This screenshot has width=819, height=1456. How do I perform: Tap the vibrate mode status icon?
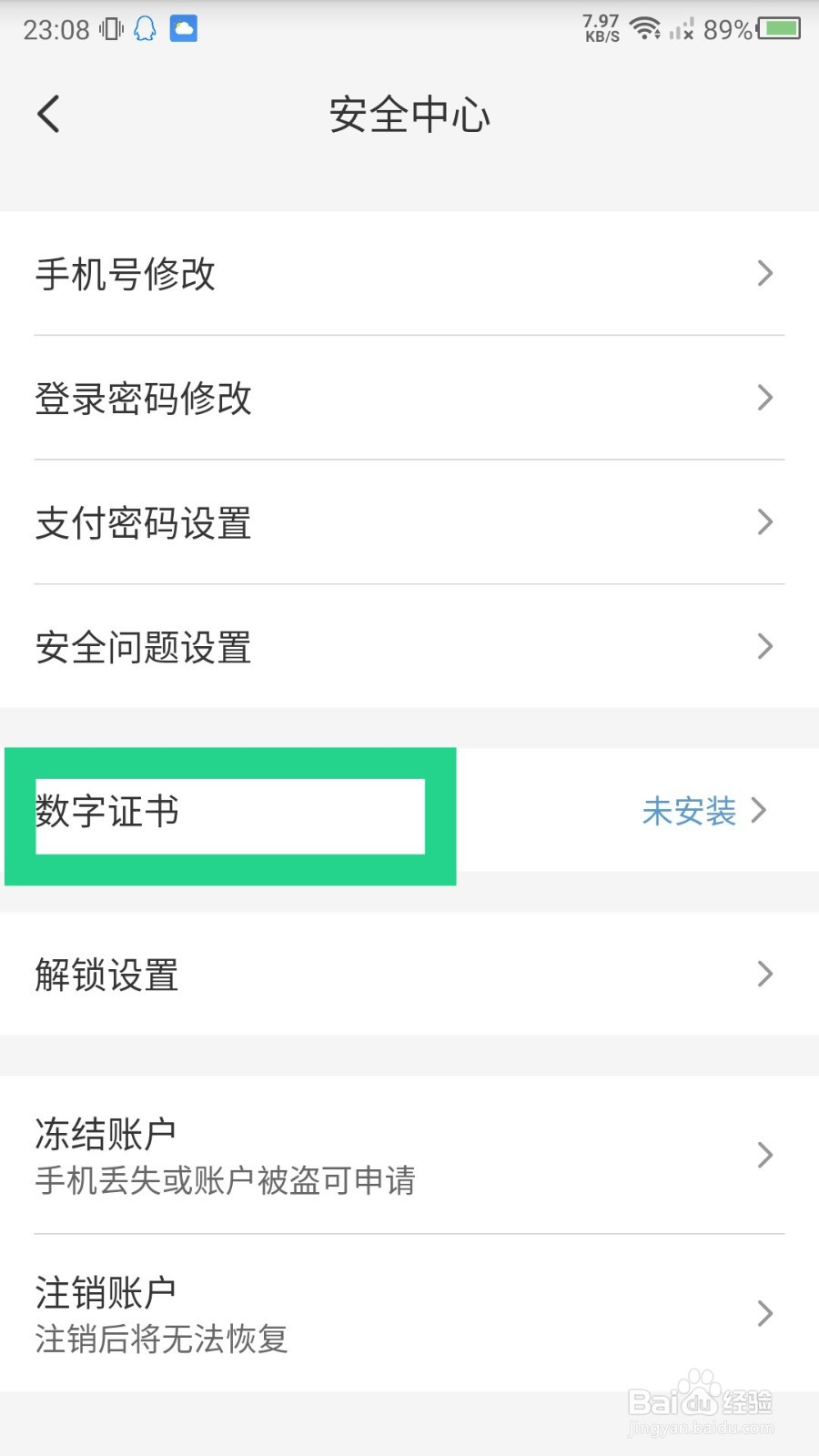(x=111, y=29)
